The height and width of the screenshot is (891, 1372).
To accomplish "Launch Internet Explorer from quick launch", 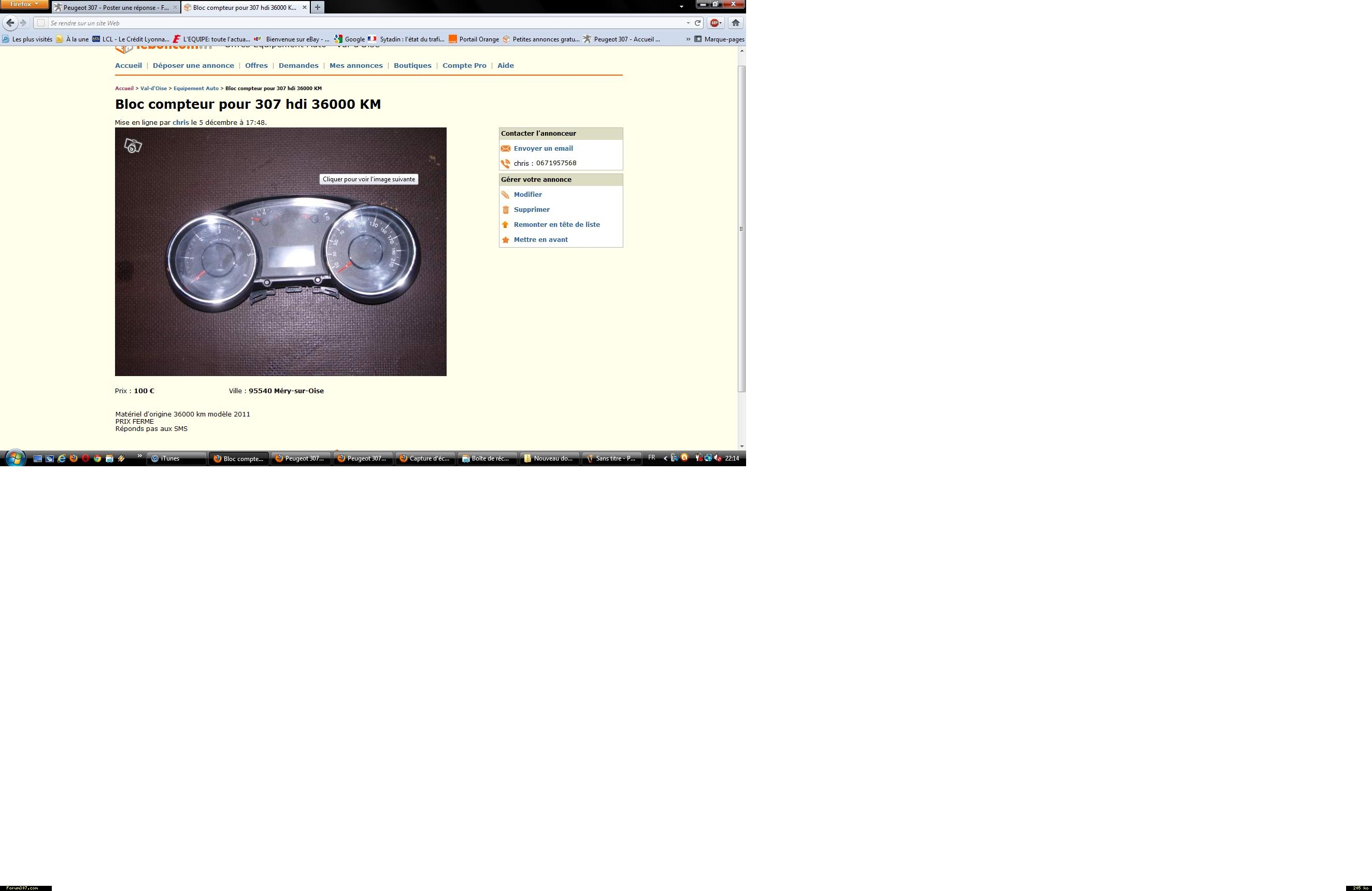I will click(x=62, y=459).
